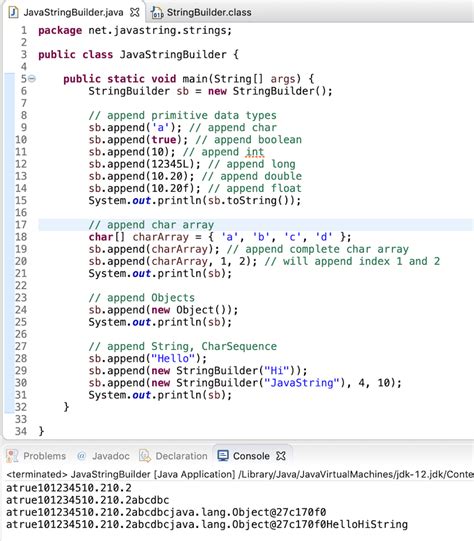Click sb.append(true) on line 10
The height and width of the screenshot is (541, 474).
(x=138, y=140)
